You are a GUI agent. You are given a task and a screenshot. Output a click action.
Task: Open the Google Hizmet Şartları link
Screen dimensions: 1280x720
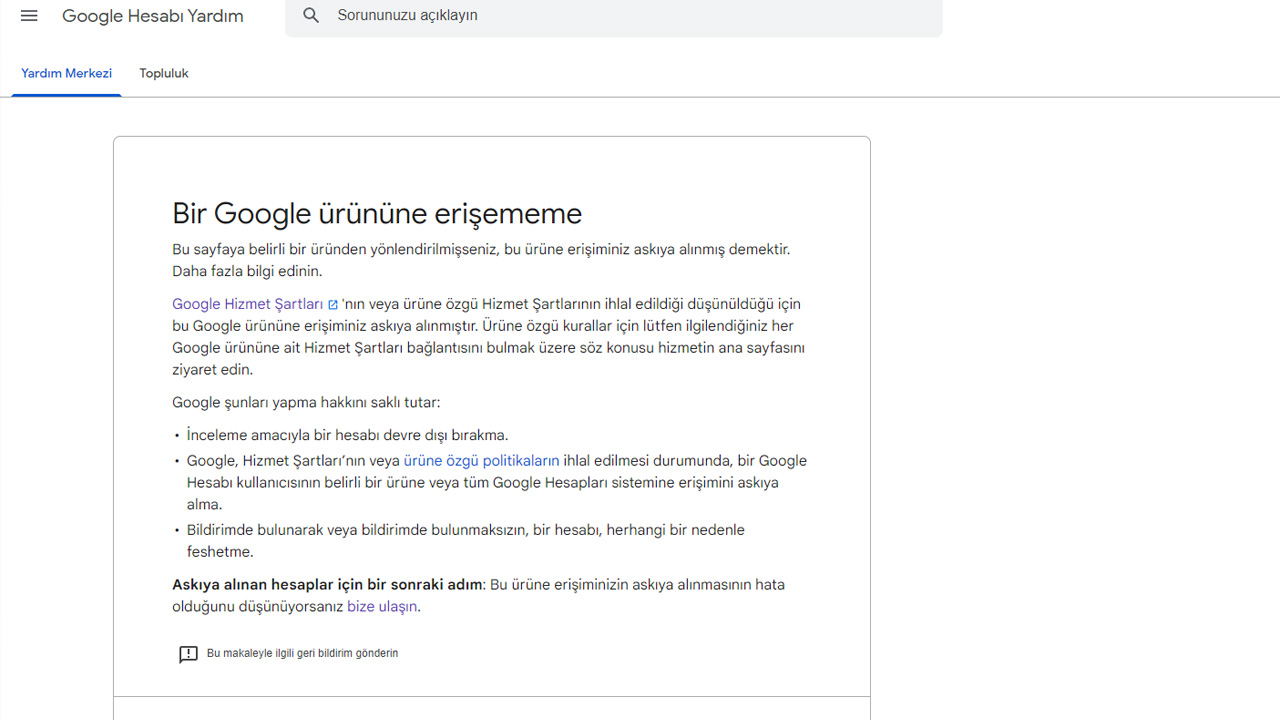click(248, 304)
